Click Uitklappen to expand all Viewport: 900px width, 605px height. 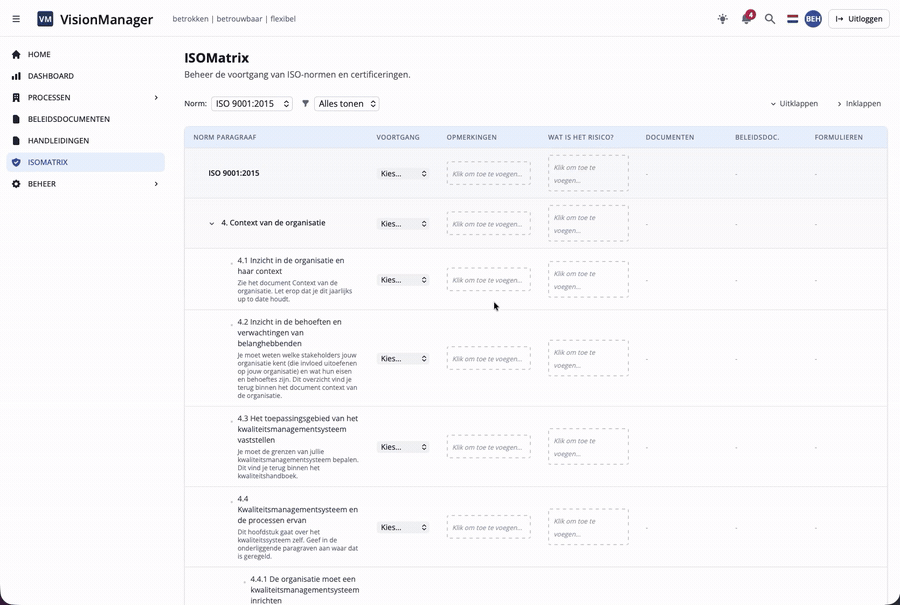tap(794, 104)
